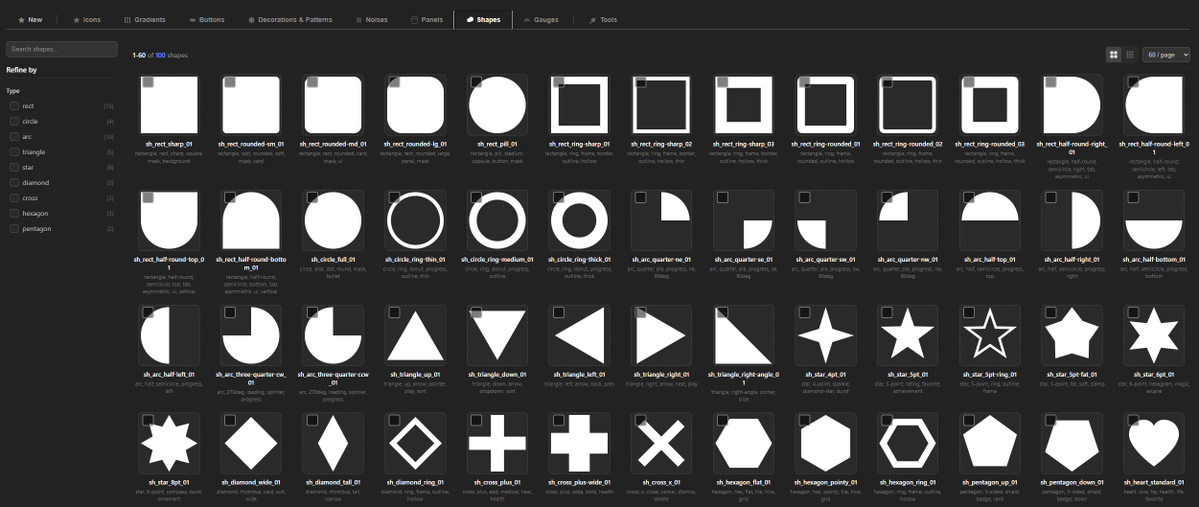Switch to the Gauges tab

coord(541,20)
